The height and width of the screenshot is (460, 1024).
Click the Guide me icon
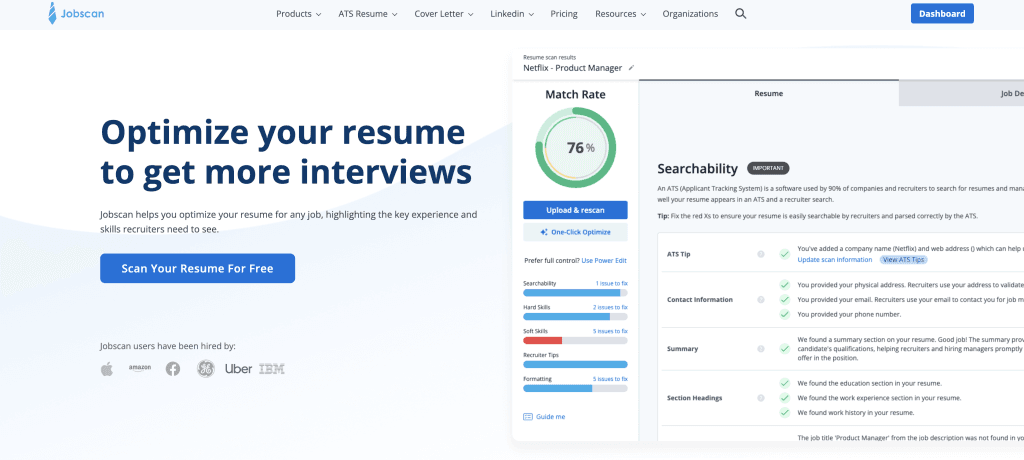coord(528,417)
